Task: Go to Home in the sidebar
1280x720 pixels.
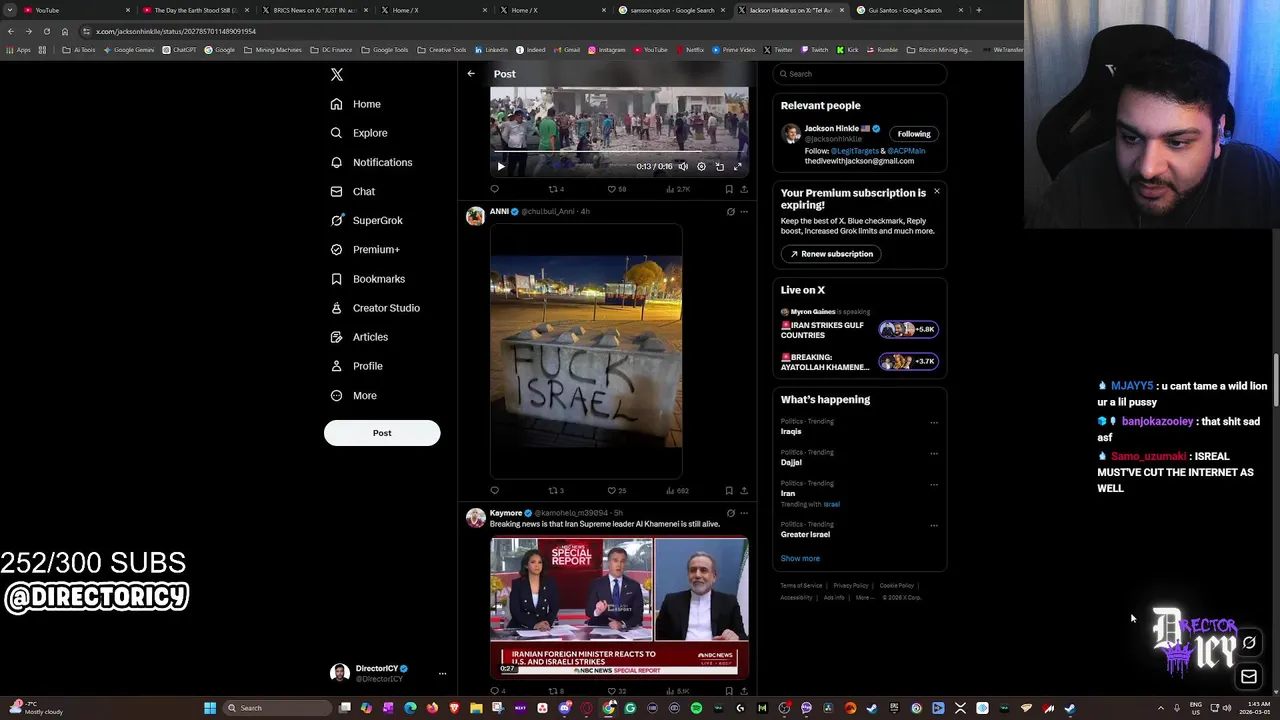Action: pos(357,104)
